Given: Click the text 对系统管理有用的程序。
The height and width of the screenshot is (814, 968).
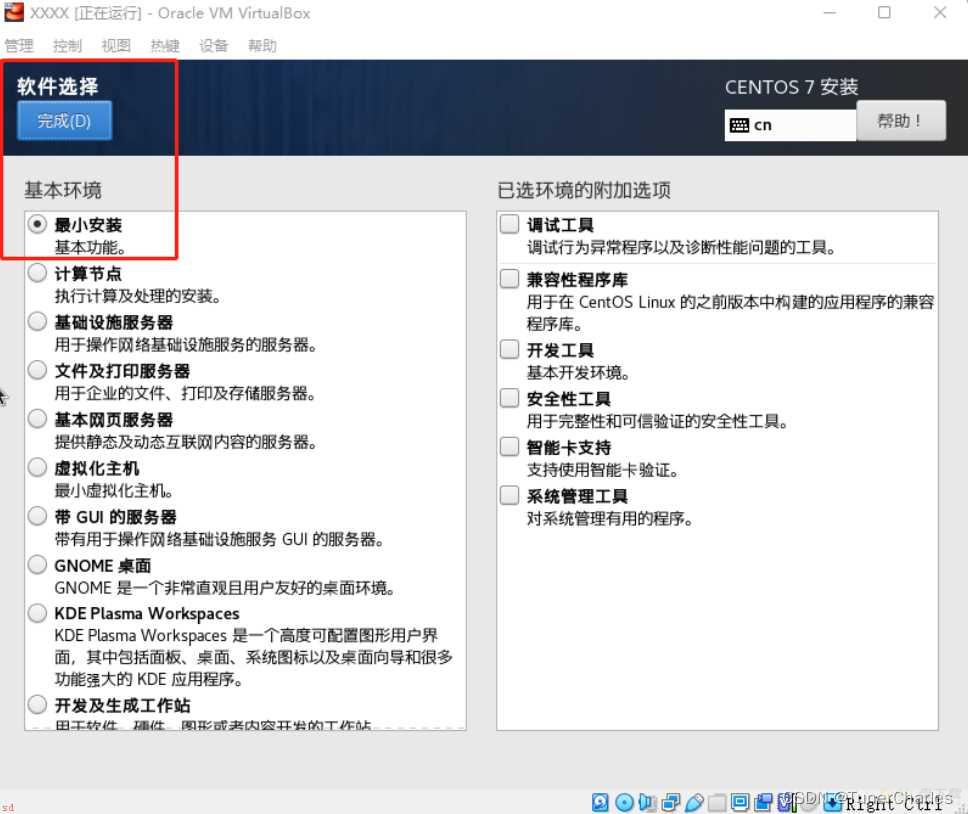Looking at the screenshot, I should pyautogui.click(x=610, y=519).
